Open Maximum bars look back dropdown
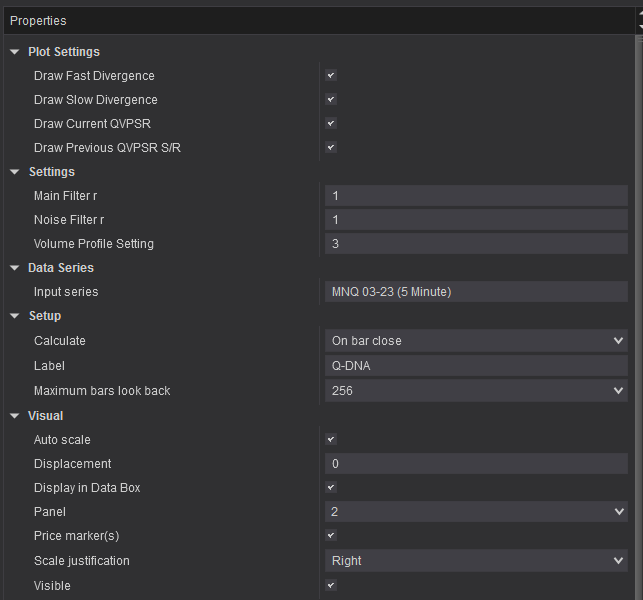This screenshot has width=643, height=600. pos(476,391)
